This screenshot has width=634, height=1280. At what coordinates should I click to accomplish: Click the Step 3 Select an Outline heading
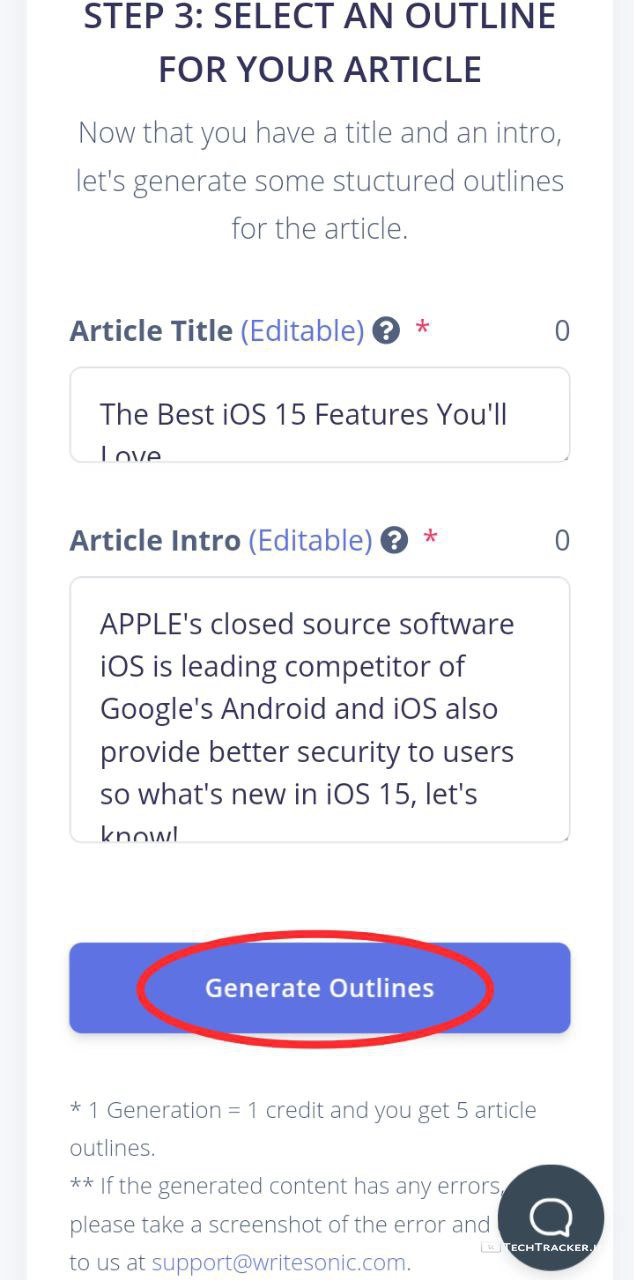coord(320,43)
